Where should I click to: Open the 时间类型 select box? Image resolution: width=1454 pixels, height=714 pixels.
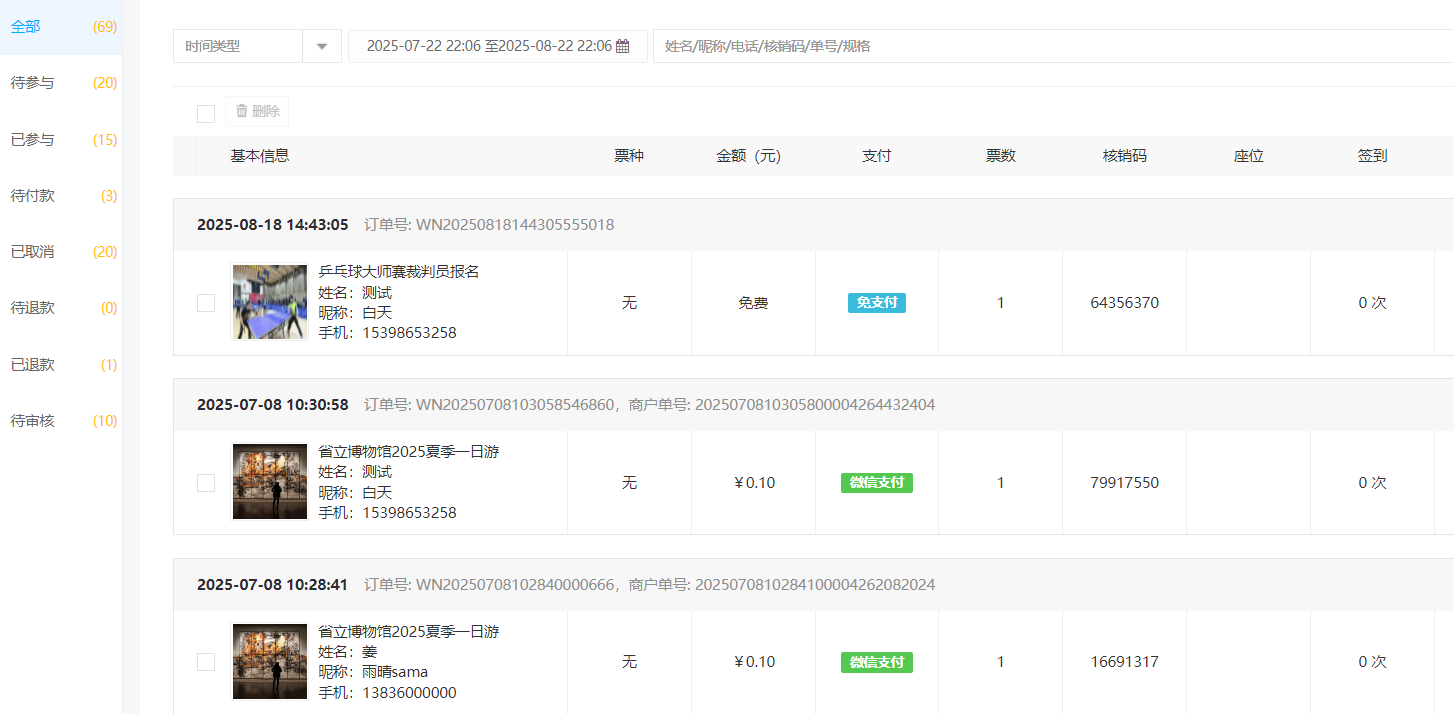257,46
